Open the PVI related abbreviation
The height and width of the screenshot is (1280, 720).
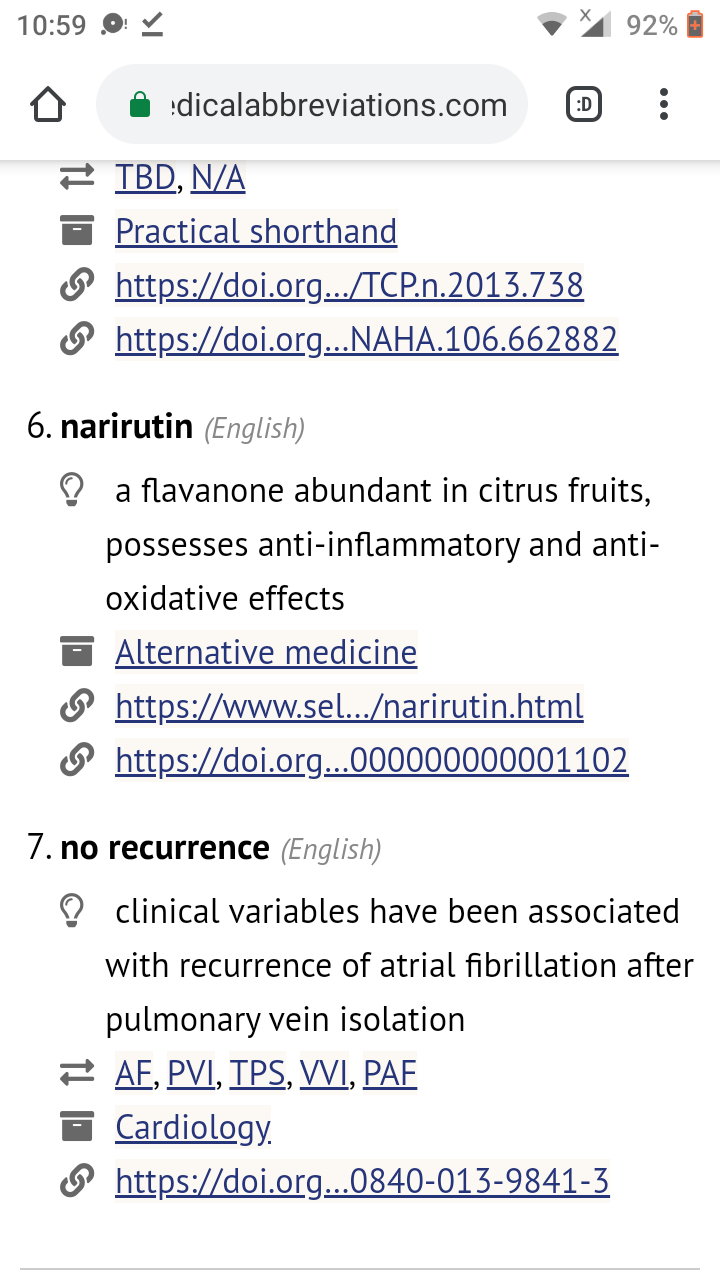point(191,1074)
